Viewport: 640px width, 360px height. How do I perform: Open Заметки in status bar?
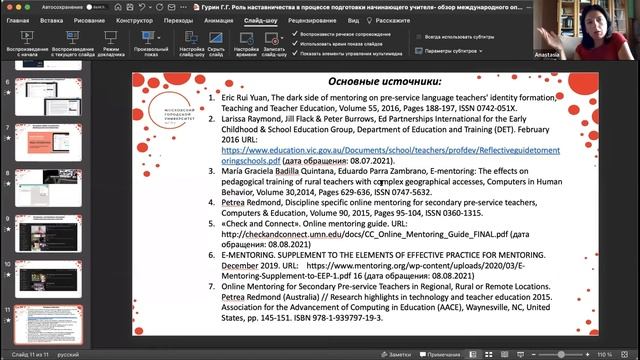pyautogui.click(x=396, y=355)
